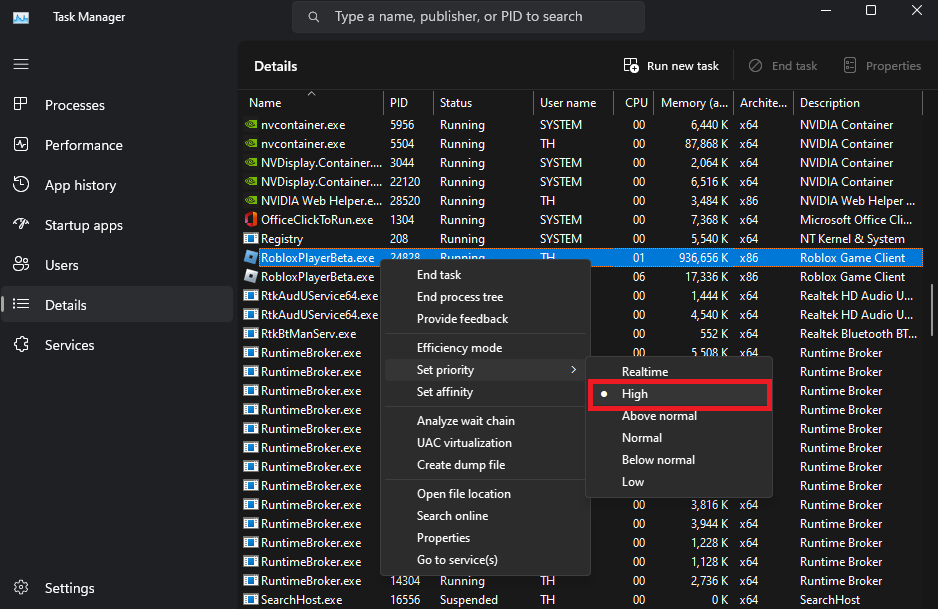Click Efficiency mode in context menu

[x=459, y=348]
